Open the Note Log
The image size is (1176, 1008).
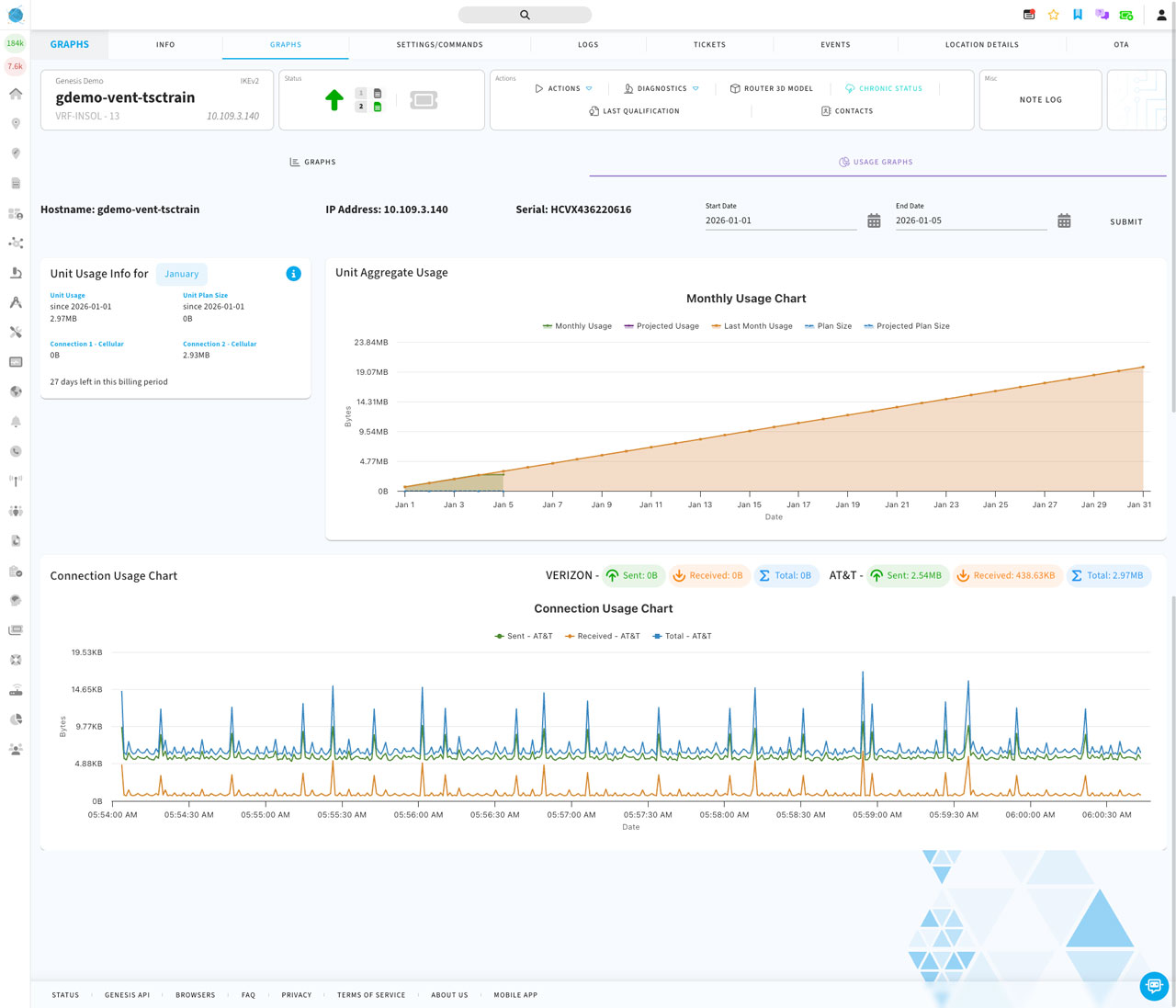1040,100
